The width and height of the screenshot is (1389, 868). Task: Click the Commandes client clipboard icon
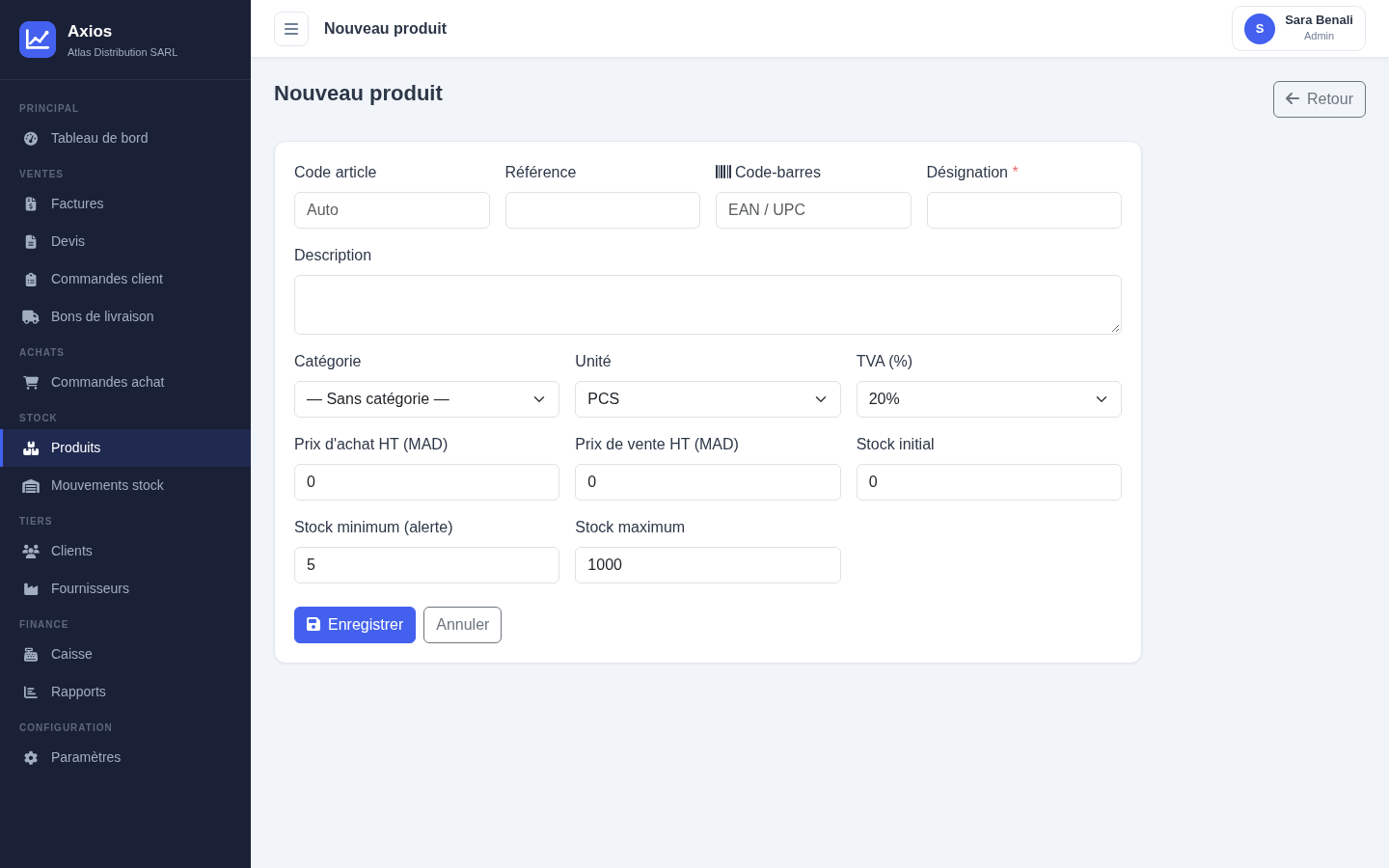tap(31, 279)
